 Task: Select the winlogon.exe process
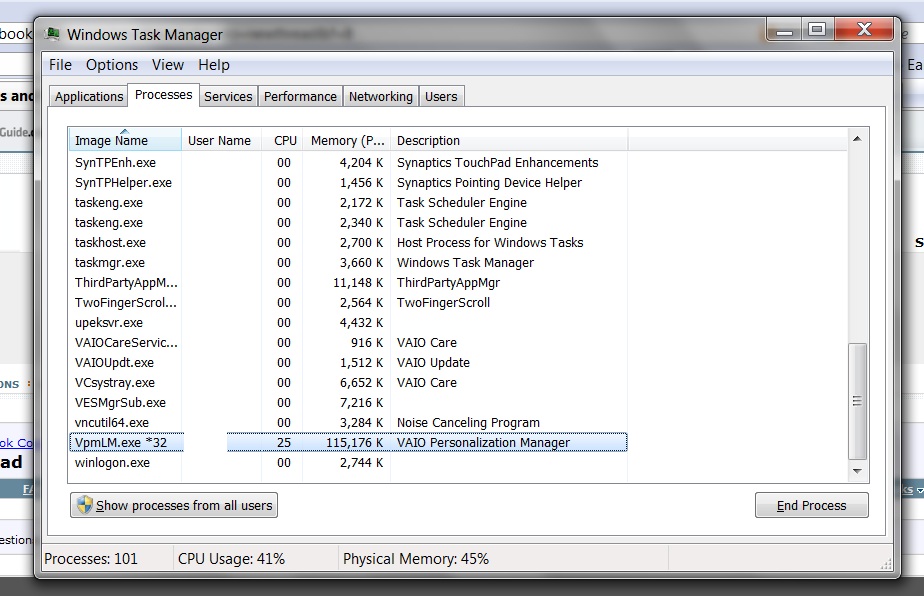348,463
